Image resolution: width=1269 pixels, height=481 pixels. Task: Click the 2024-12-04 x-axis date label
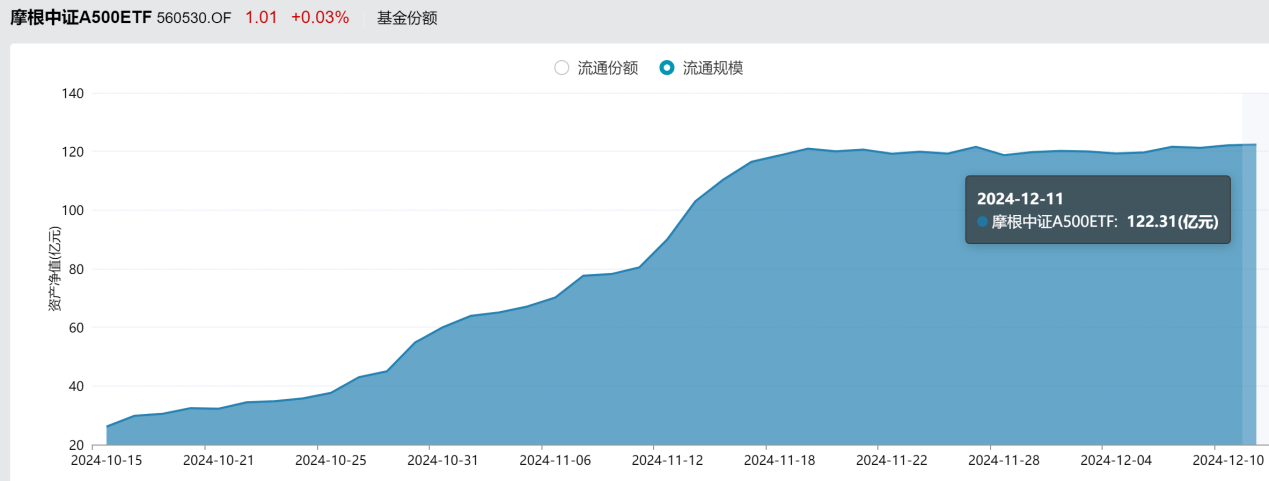point(1101,460)
